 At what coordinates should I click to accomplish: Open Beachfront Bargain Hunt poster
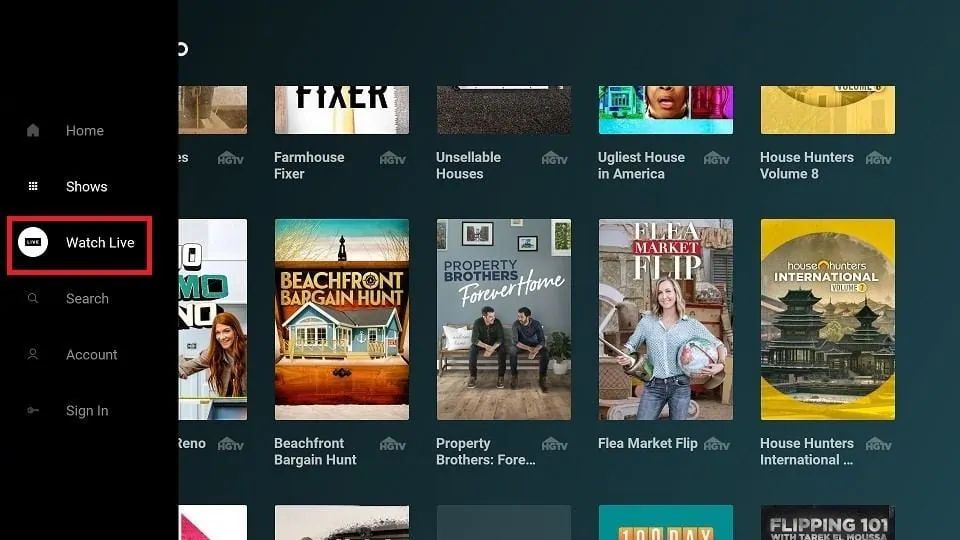tap(342, 319)
